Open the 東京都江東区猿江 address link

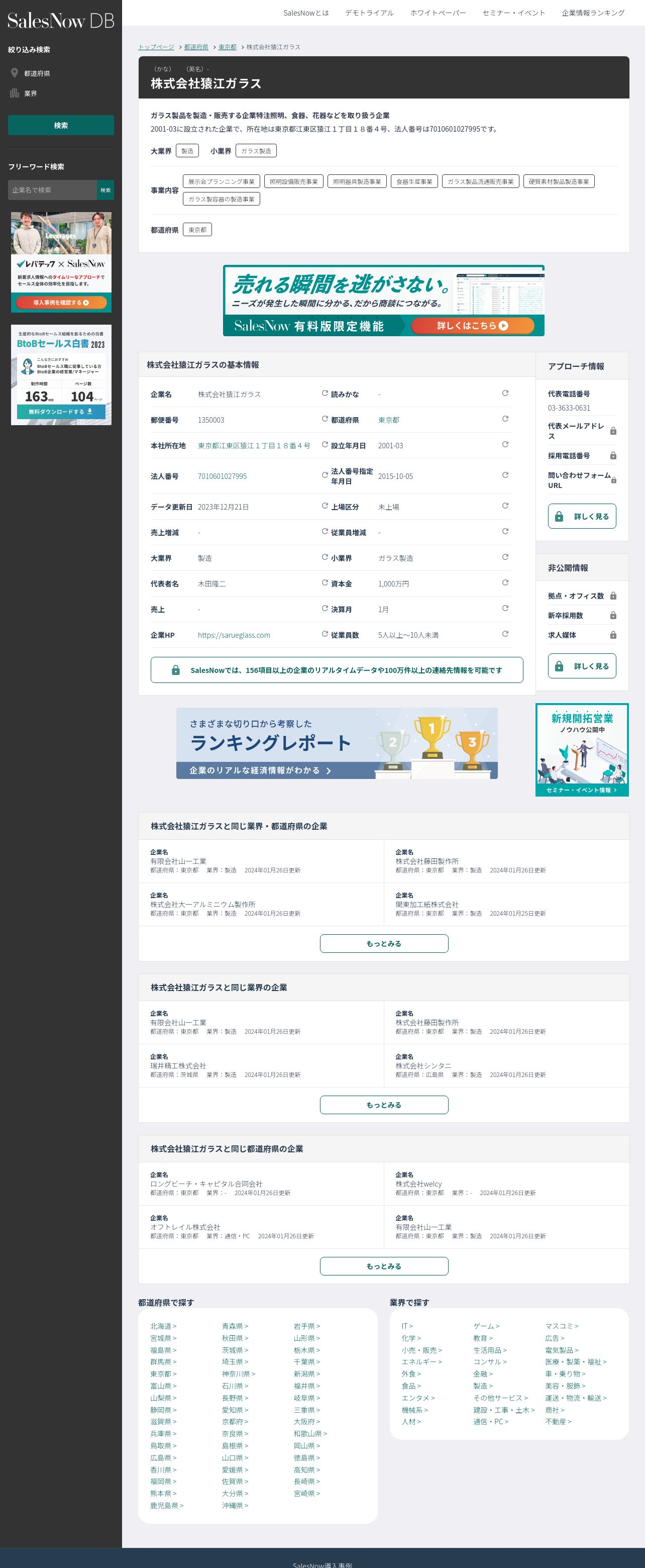pos(254,446)
